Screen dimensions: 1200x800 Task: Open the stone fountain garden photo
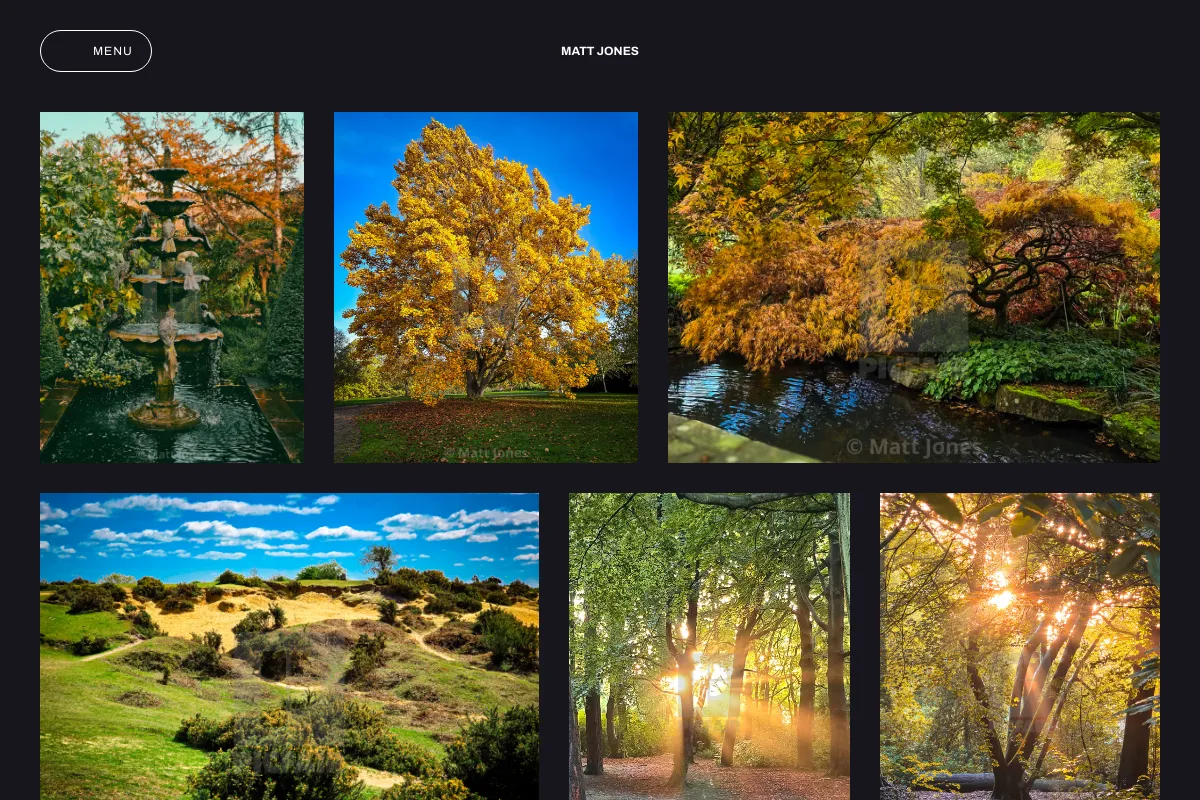coord(172,287)
